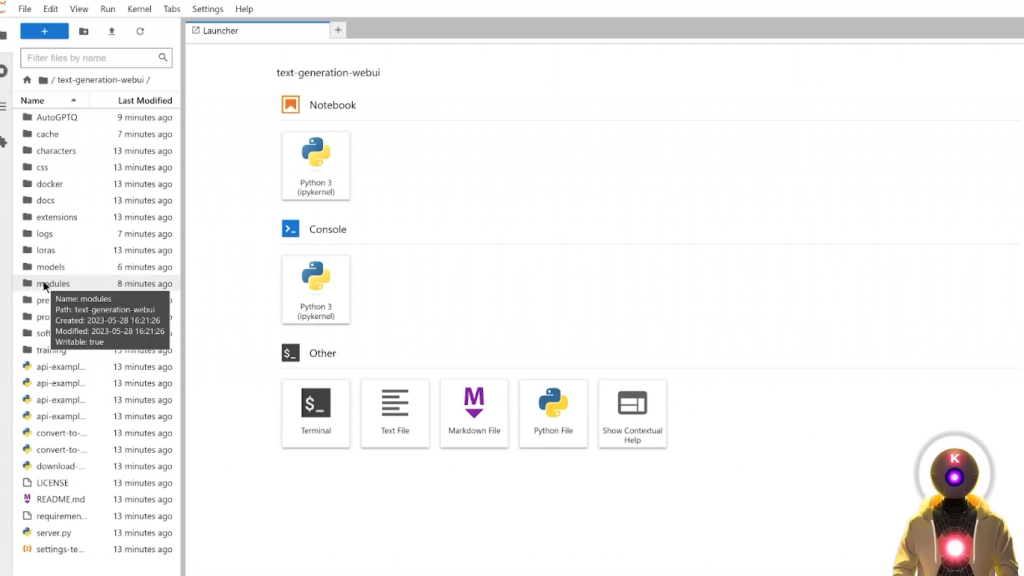Select the README.md file
This screenshot has width=1024, height=576.
(x=95, y=500)
